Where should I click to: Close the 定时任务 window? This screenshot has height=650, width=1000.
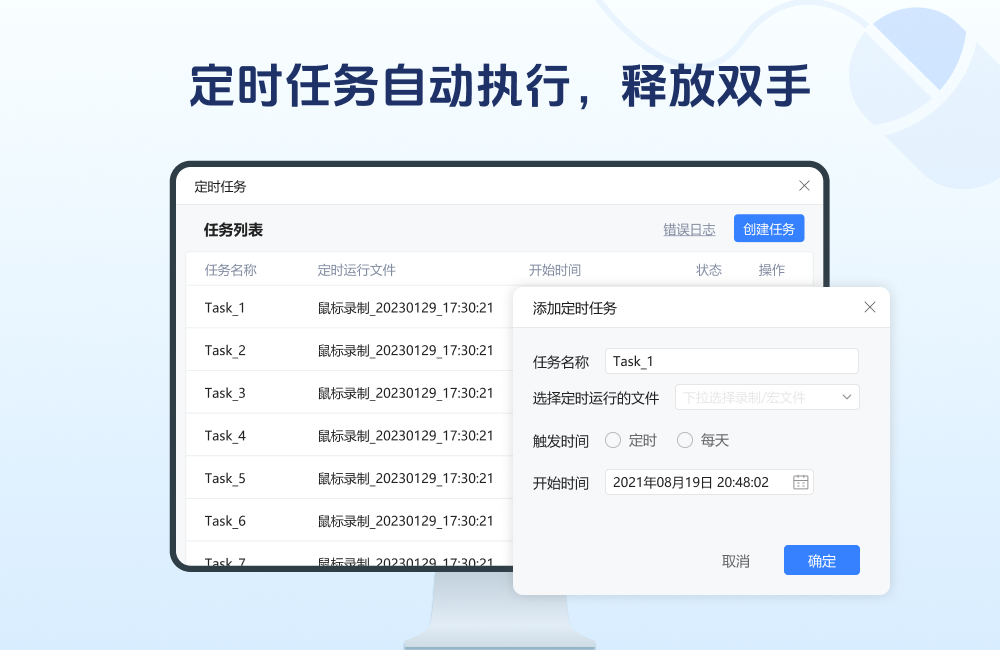point(804,185)
